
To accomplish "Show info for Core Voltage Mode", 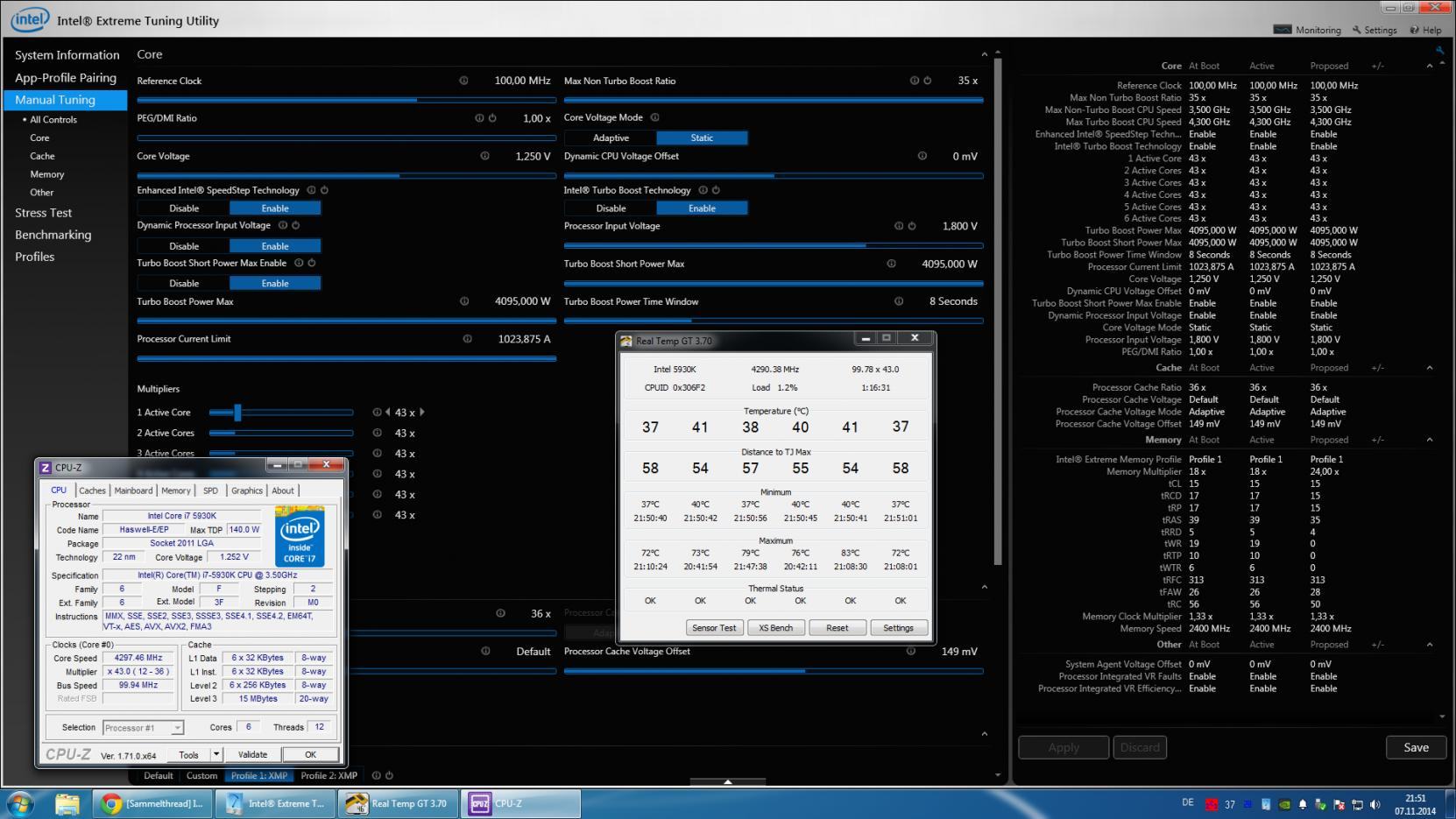I will click(x=654, y=117).
